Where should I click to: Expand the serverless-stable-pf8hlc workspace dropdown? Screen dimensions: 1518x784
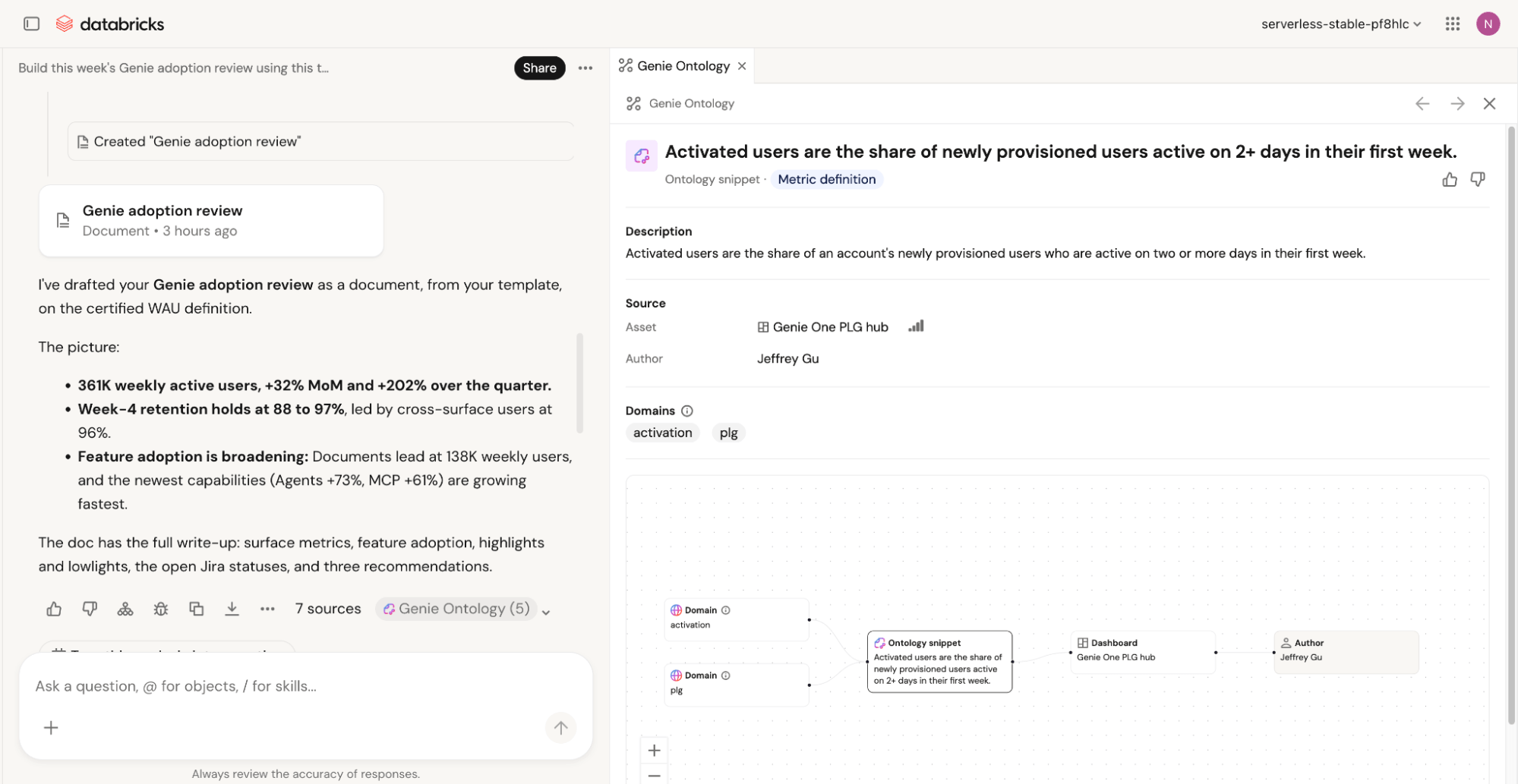pyautogui.click(x=1340, y=24)
